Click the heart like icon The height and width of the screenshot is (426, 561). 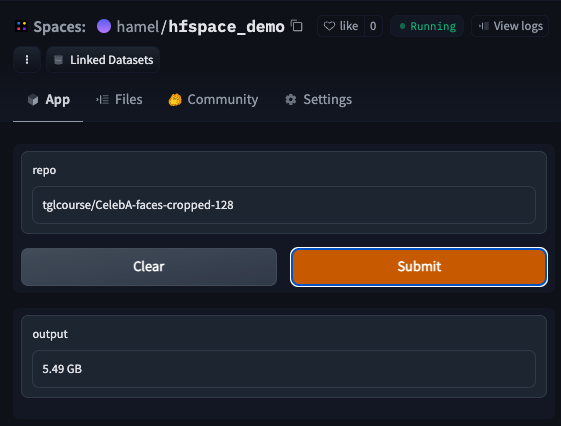pos(329,26)
